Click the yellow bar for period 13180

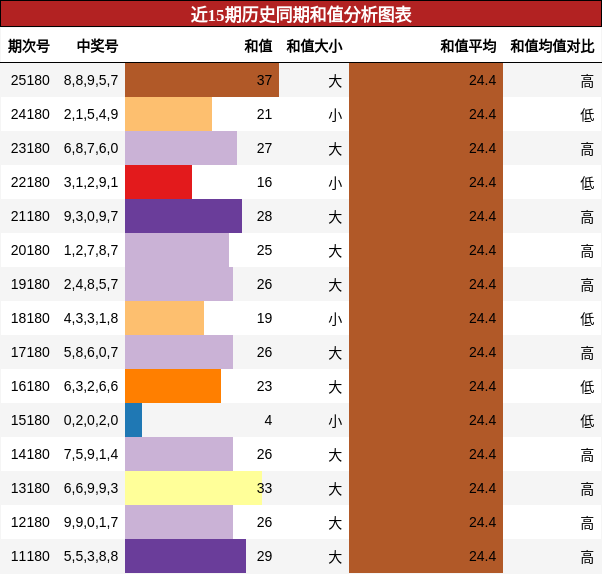pos(194,488)
